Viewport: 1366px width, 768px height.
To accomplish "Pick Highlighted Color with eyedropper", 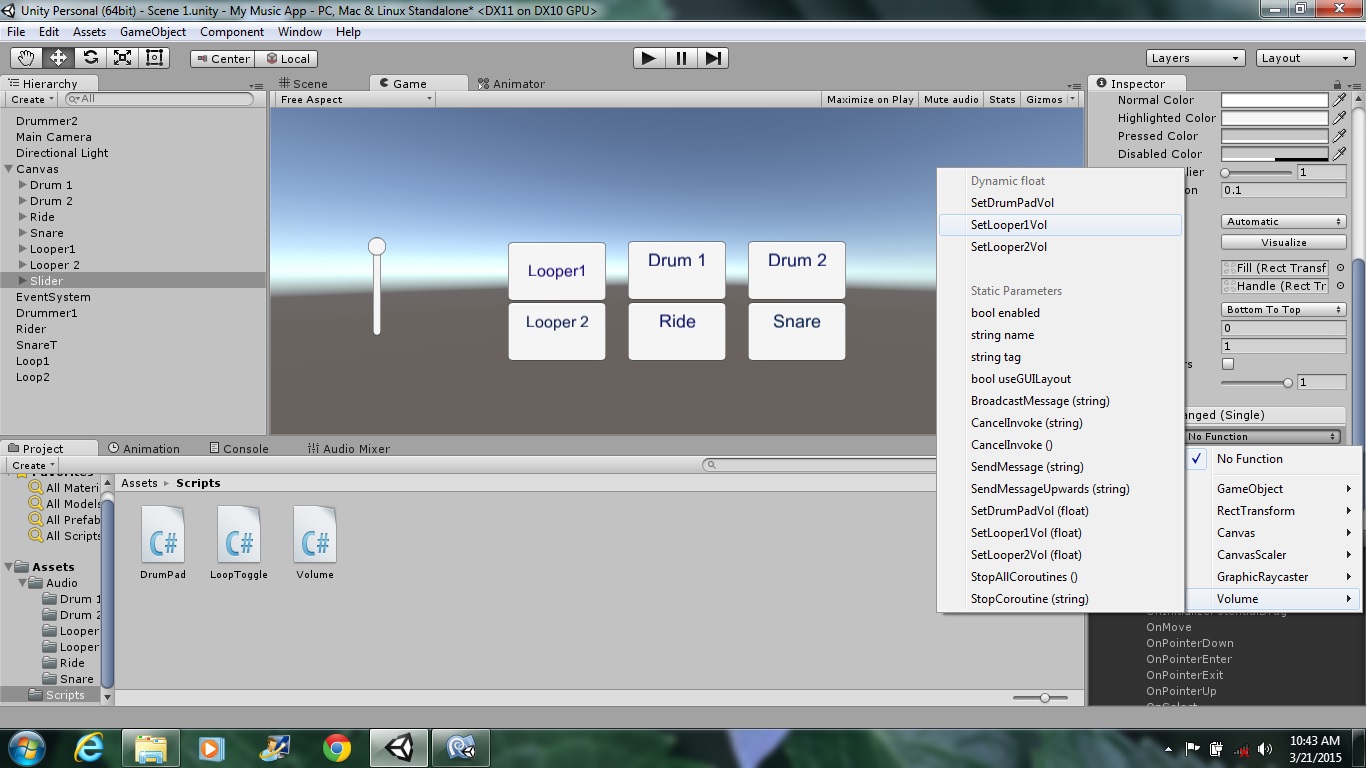I will pos(1339,118).
